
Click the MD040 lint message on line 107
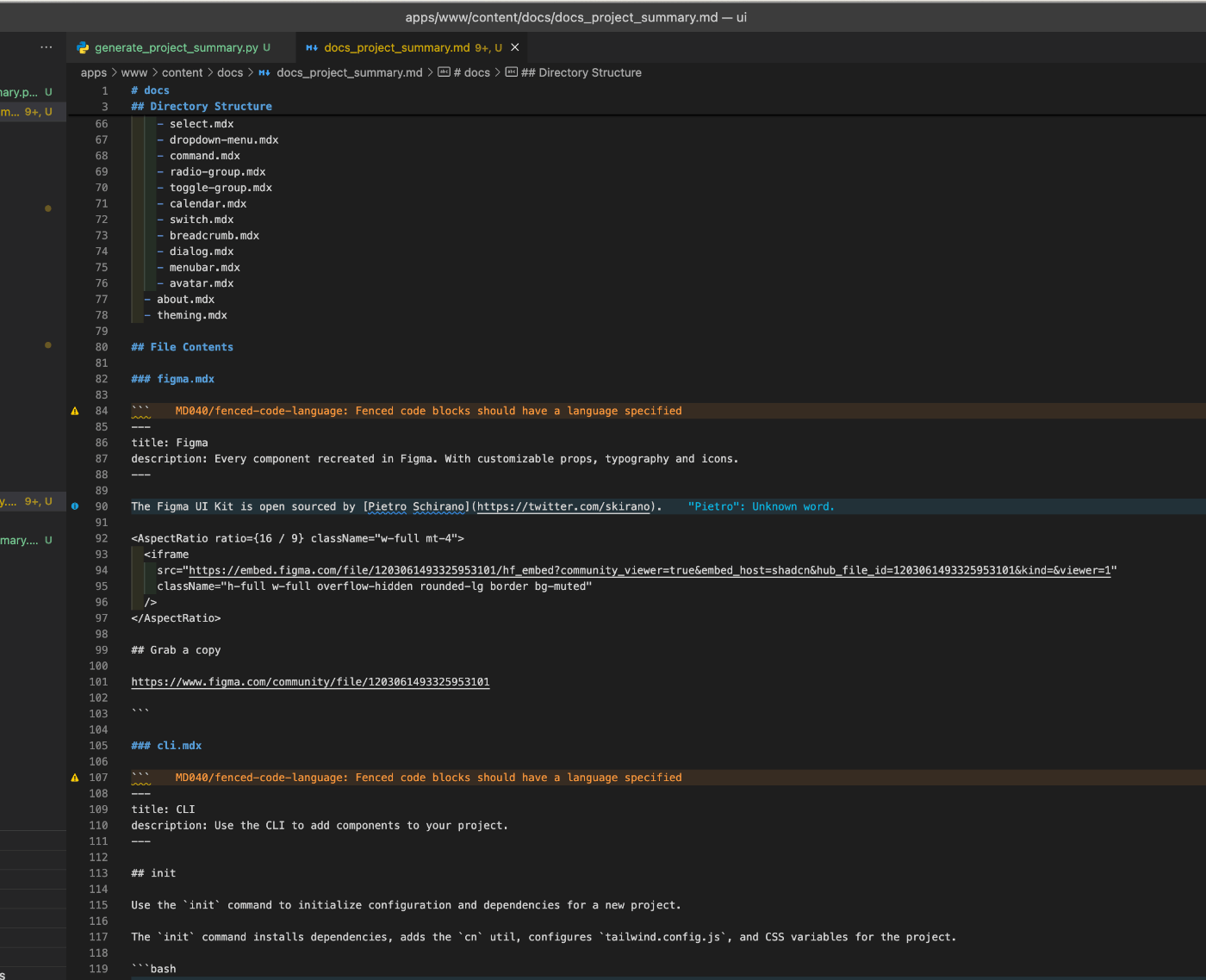428,778
